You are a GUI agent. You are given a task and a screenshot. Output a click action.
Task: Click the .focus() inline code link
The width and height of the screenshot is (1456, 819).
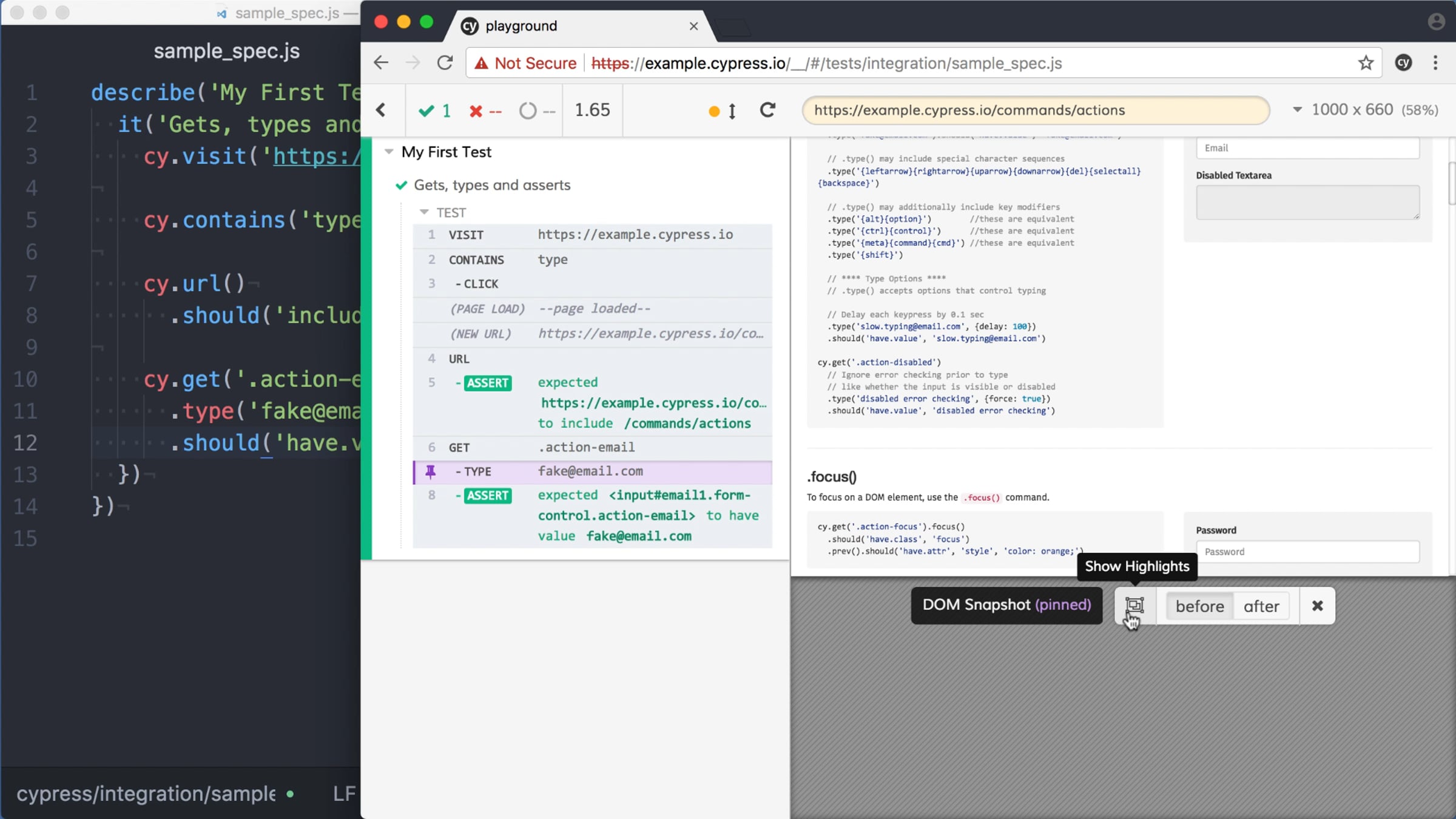[x=982, y=497]
